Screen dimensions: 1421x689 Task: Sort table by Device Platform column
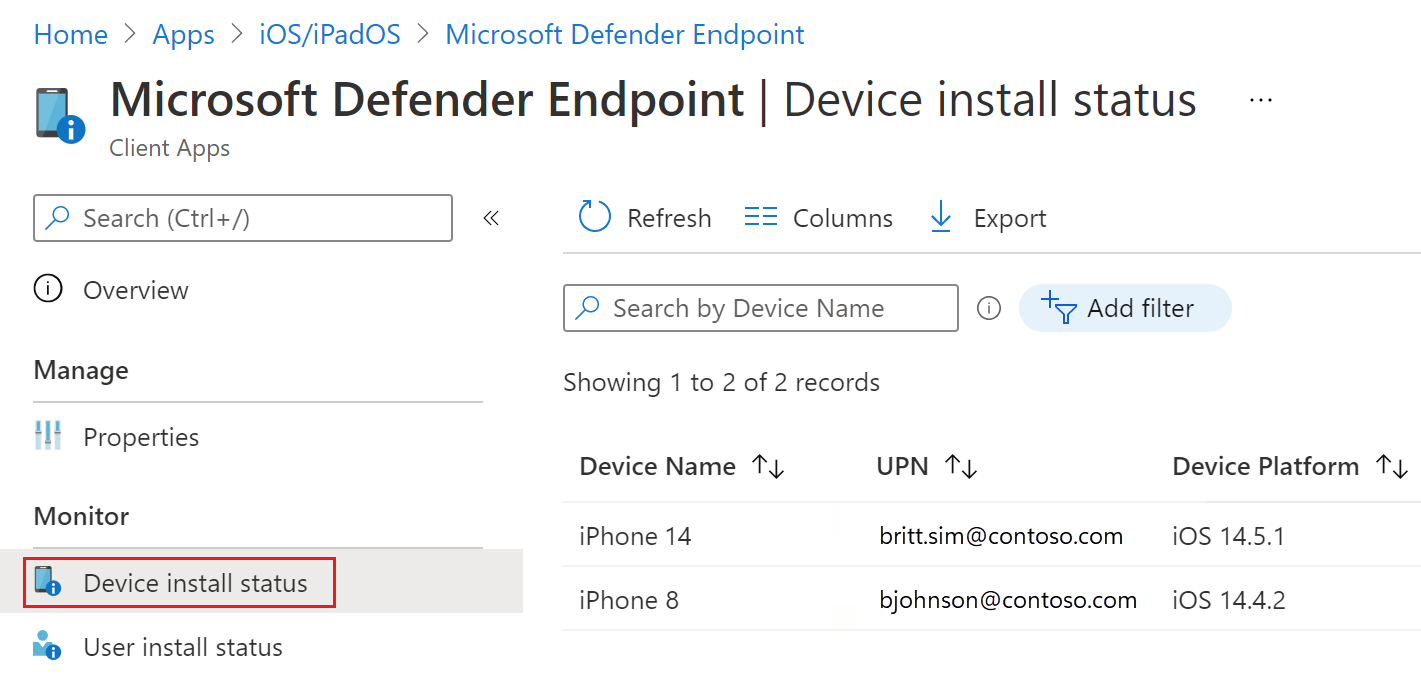click(x=1392, y=466)
